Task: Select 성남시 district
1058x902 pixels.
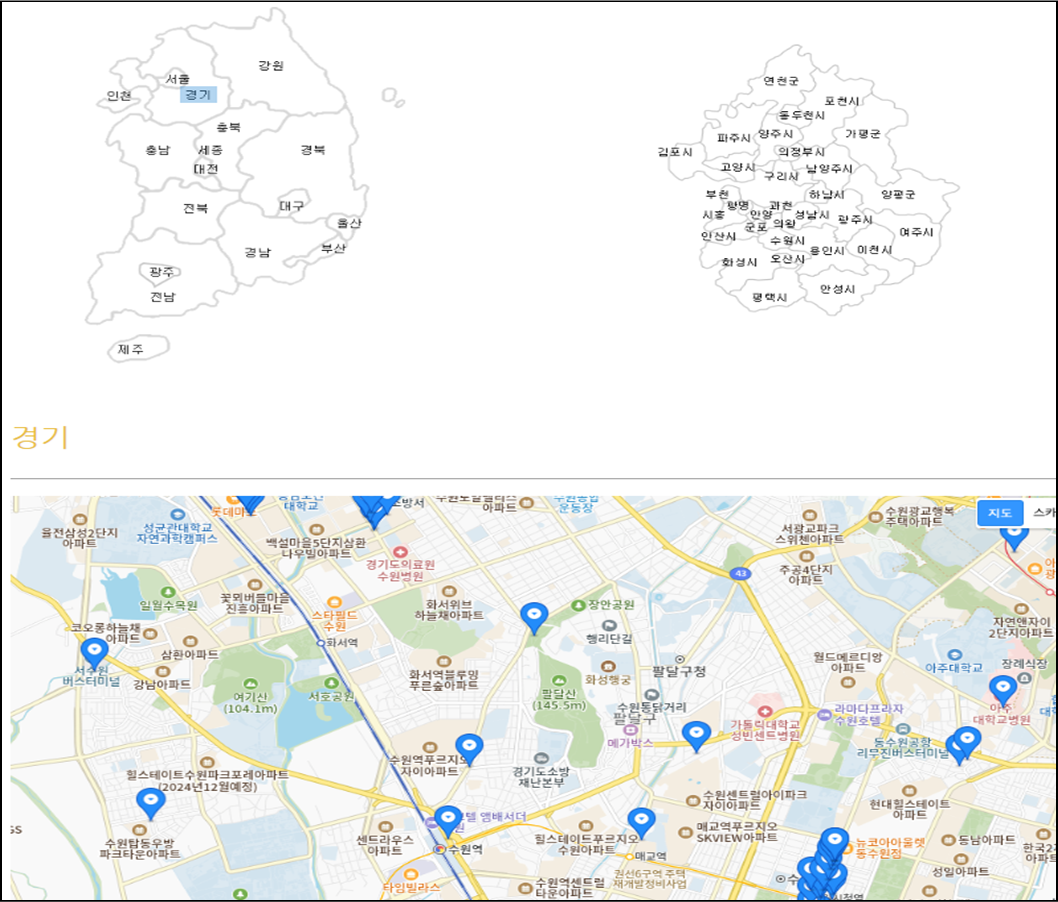Action: coord(812,215)
